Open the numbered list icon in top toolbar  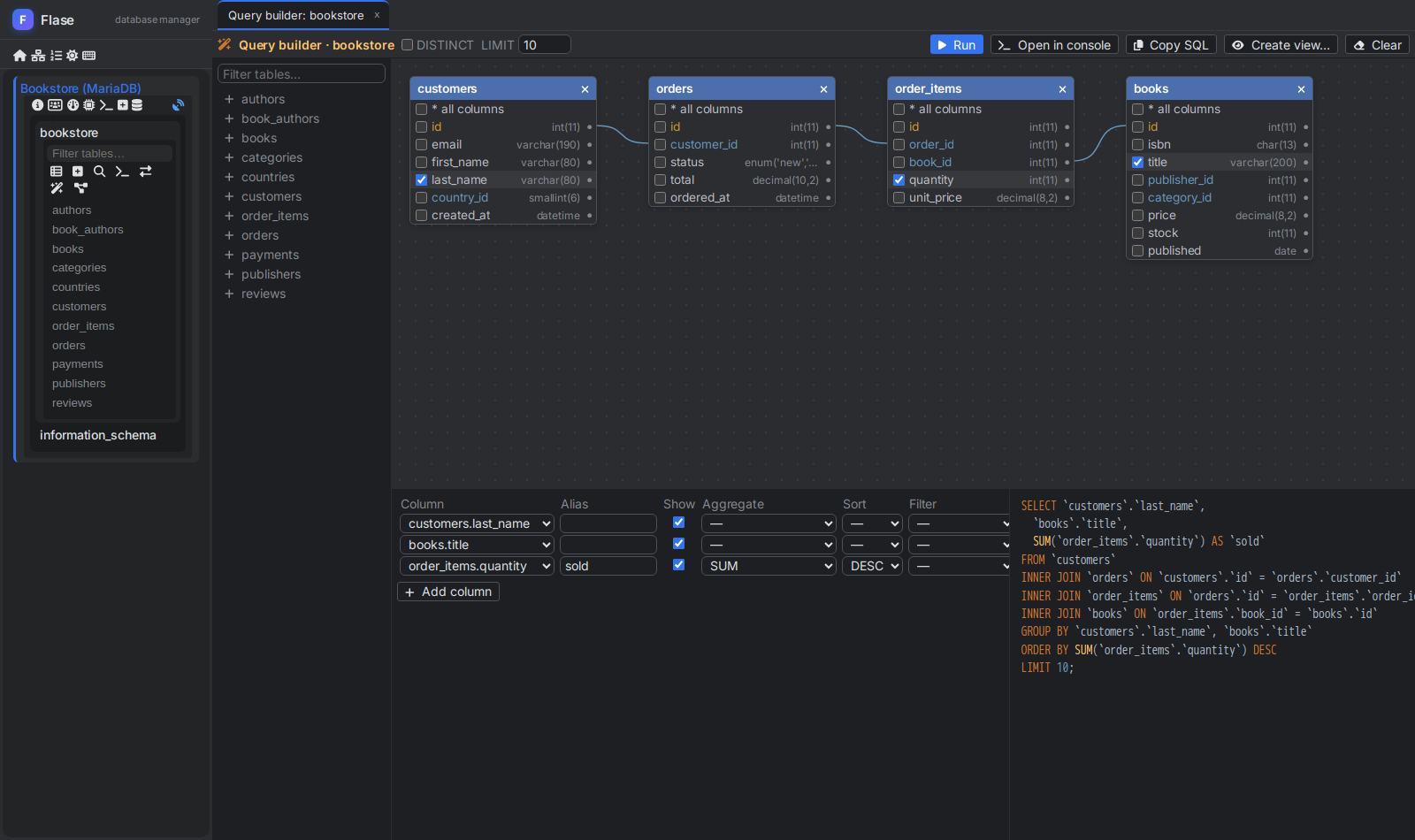pos(56,56)
